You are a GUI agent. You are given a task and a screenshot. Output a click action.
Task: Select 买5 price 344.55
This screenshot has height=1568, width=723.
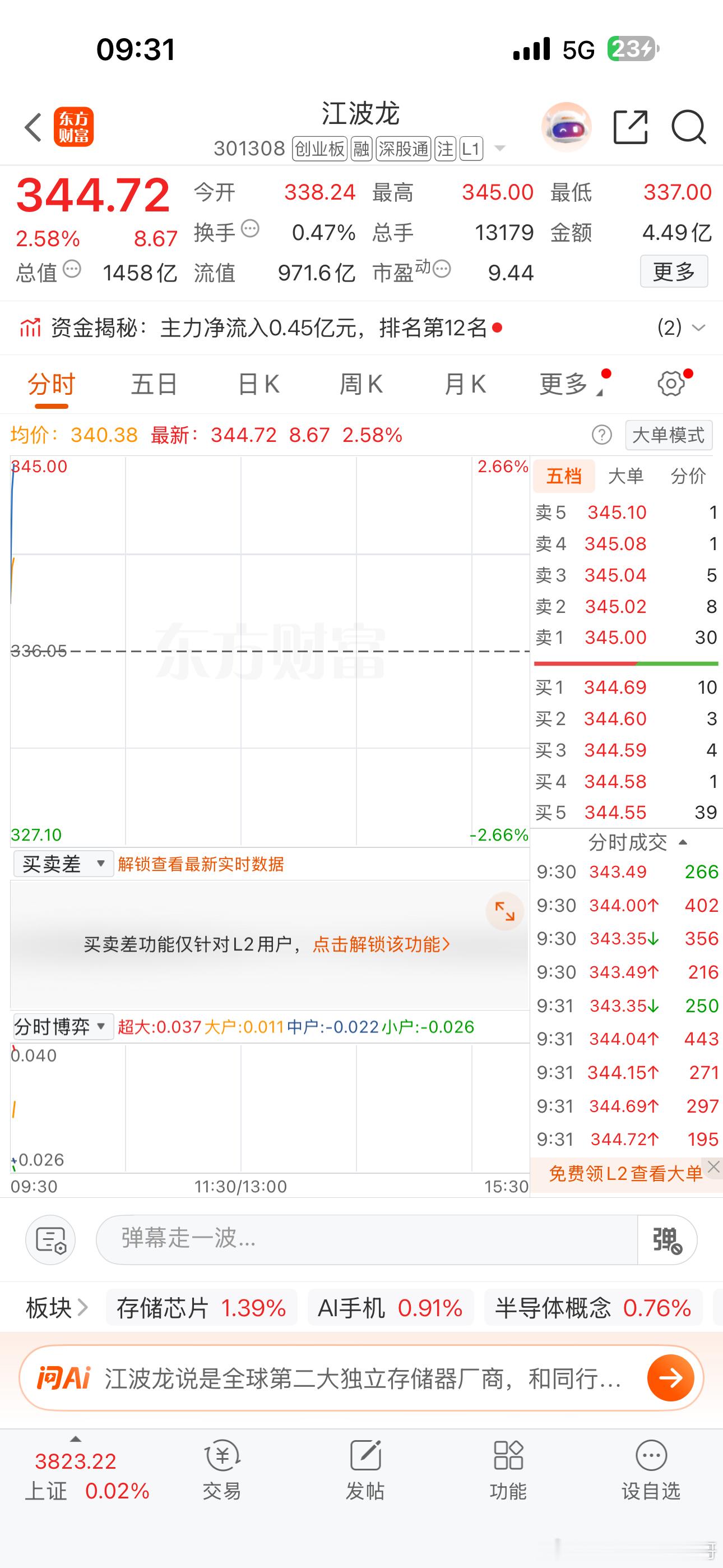(615, 812)
